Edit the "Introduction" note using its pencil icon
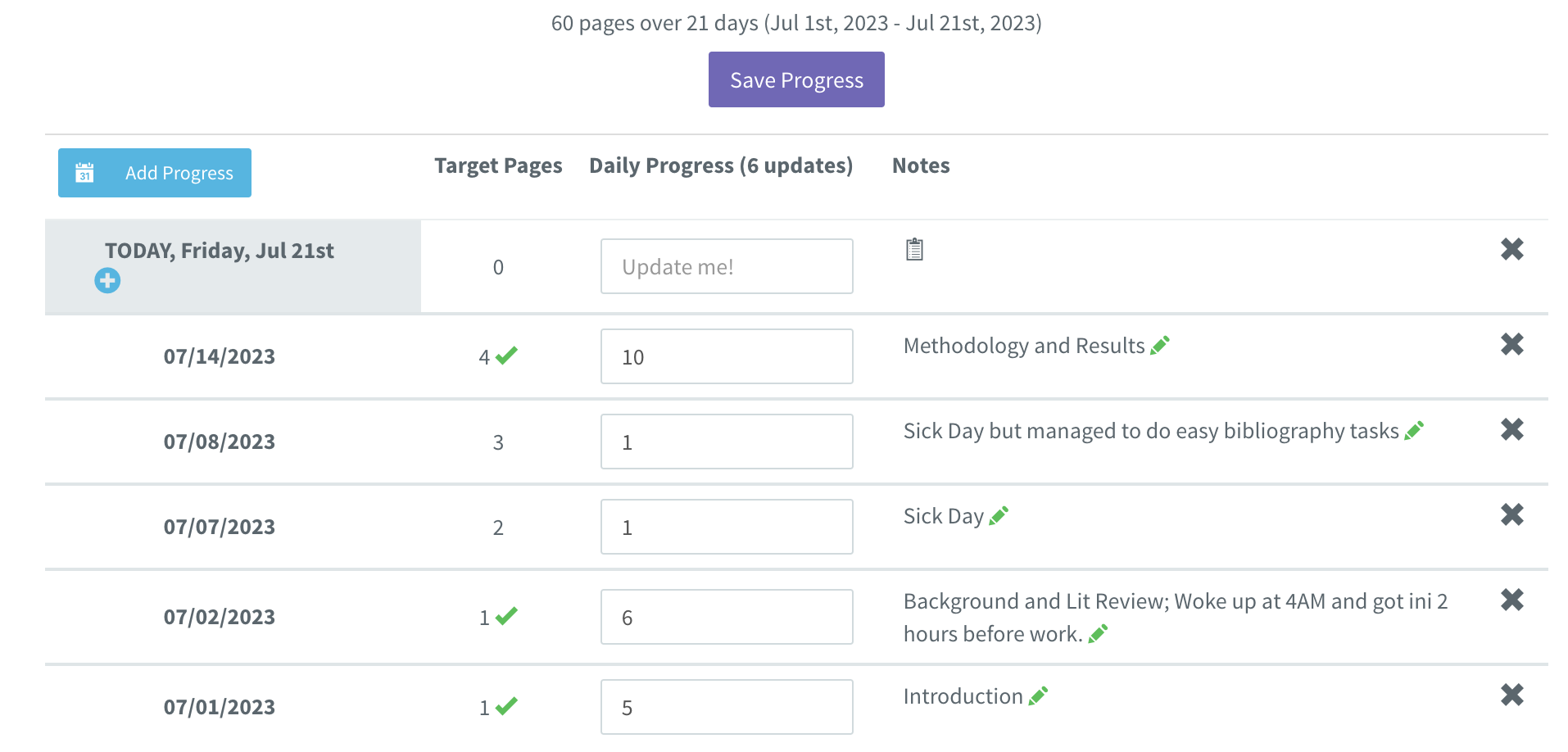1568x752 pixels. [1039, 695]
